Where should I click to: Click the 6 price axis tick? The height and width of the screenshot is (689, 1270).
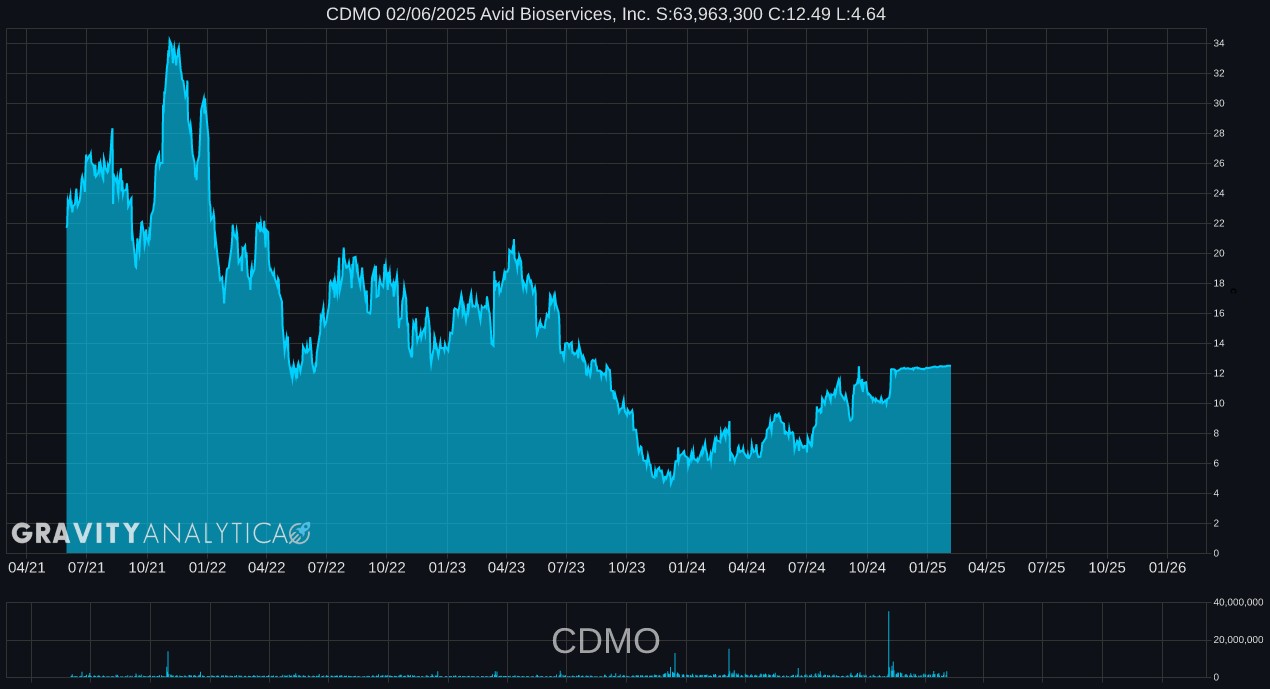[1216, 464]
